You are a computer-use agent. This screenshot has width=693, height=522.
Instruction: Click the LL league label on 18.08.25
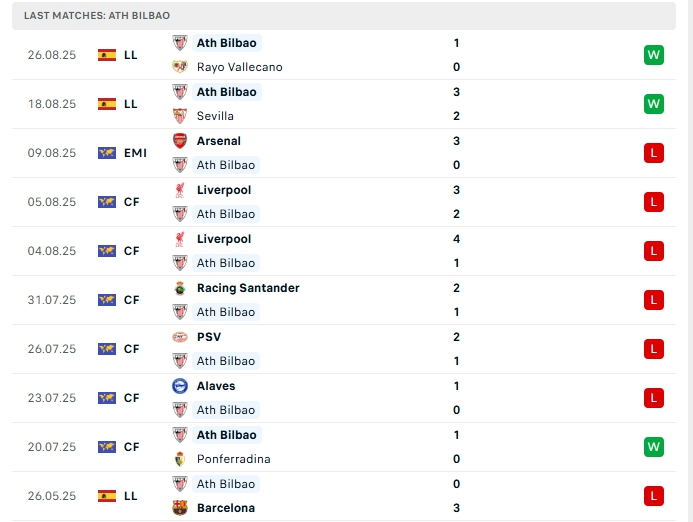click(x=131, y=104)
